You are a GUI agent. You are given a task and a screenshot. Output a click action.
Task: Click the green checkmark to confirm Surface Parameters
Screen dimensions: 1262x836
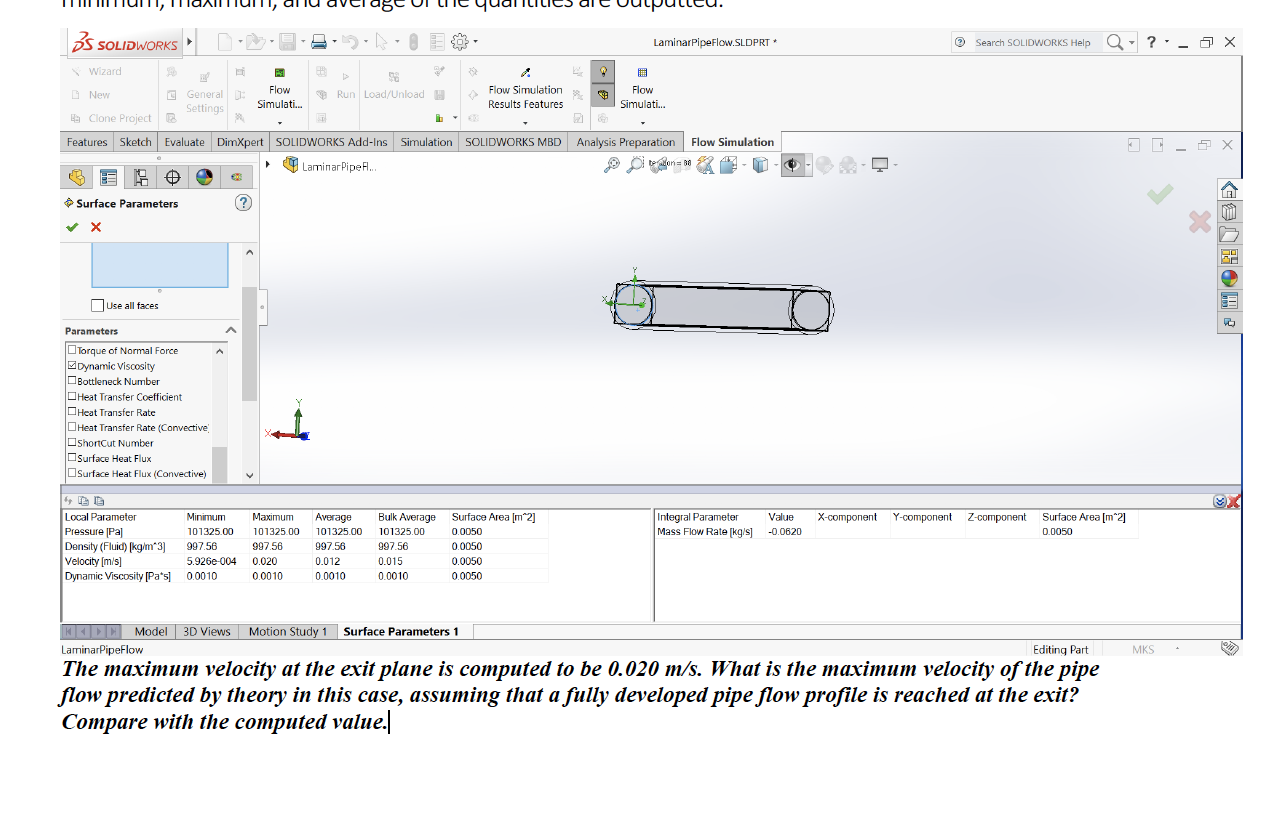pos(71,226)
